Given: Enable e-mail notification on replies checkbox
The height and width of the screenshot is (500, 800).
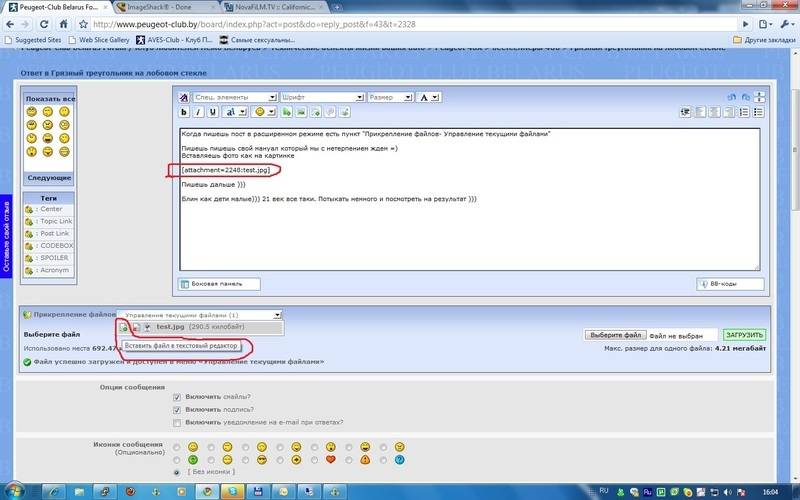Looking at the screenshot, I should pos(176,423).
